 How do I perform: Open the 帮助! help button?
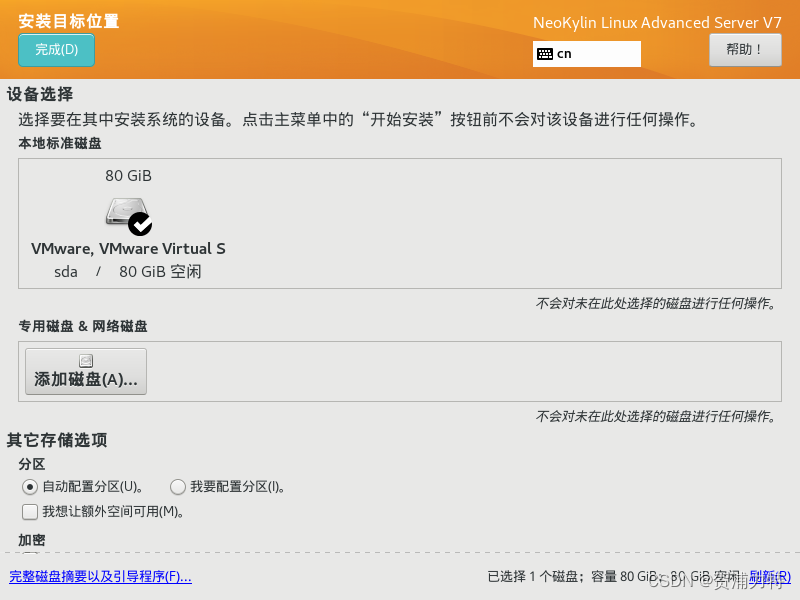pyautogui.click(x=745, y=49)
